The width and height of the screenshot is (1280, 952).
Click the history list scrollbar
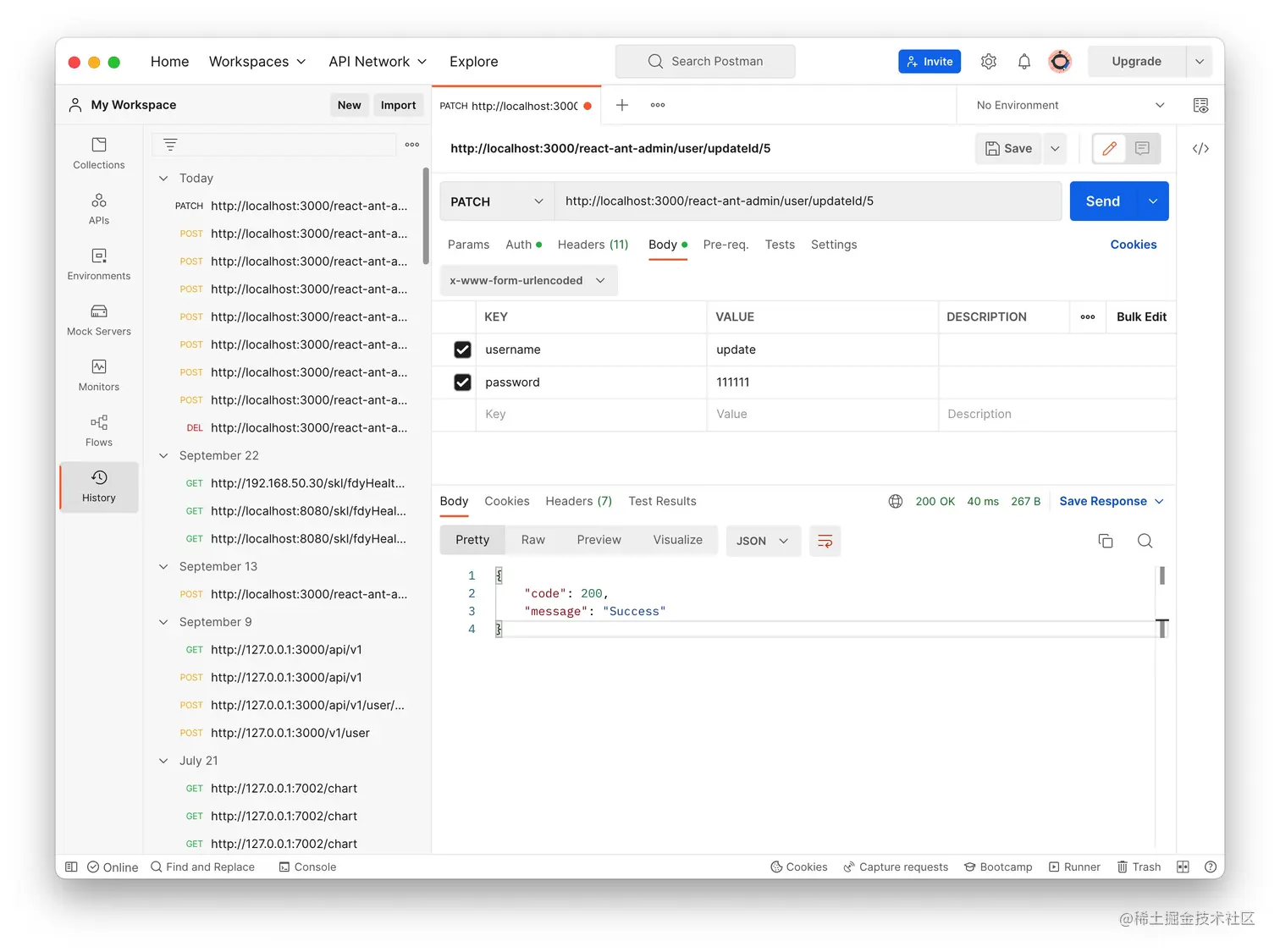coord(426,217)
